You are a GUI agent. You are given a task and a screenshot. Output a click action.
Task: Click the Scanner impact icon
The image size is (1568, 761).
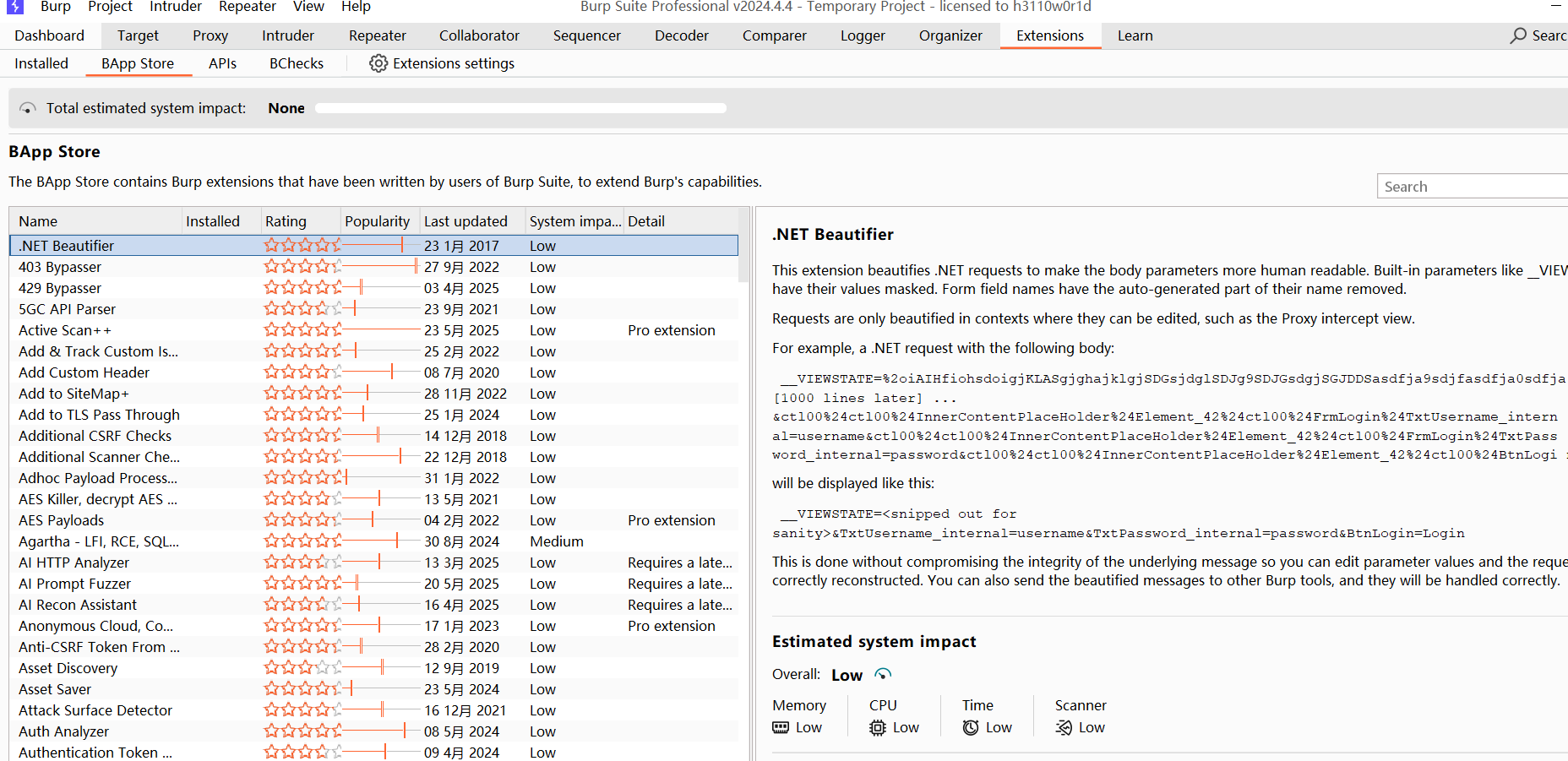tap(1064, 727)
